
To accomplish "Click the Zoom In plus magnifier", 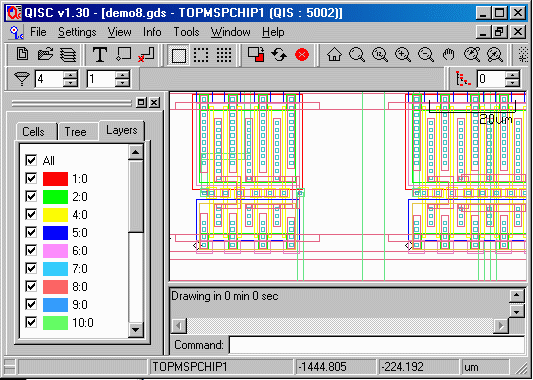I will [x=403, y=55].
